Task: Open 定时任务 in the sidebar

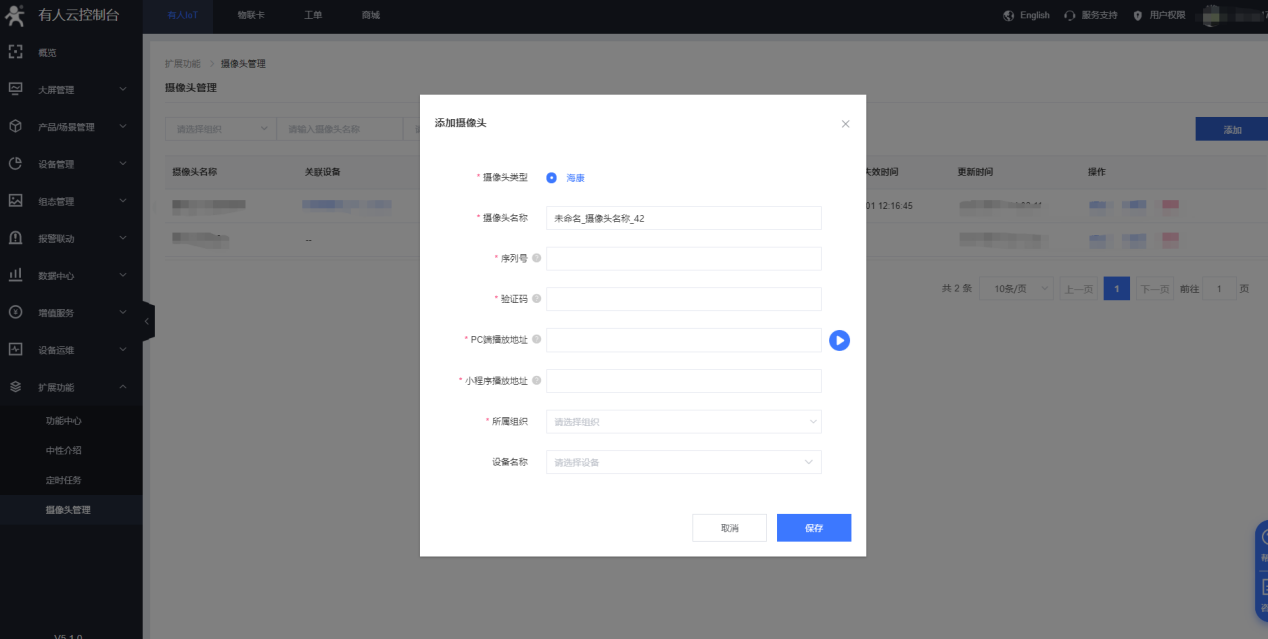Action: tap(64, 480)
